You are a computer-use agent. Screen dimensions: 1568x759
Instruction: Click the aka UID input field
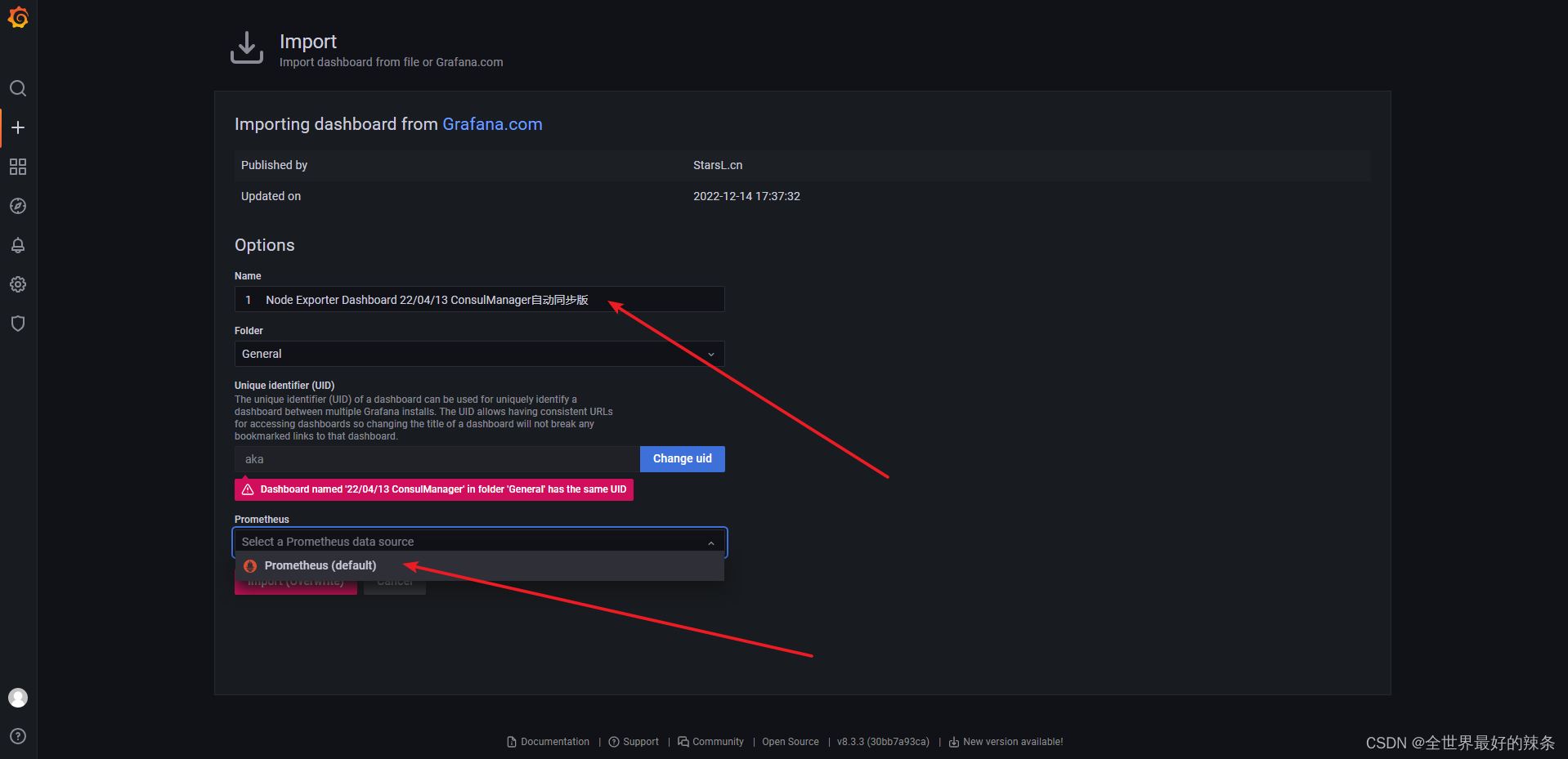[437, 459]
